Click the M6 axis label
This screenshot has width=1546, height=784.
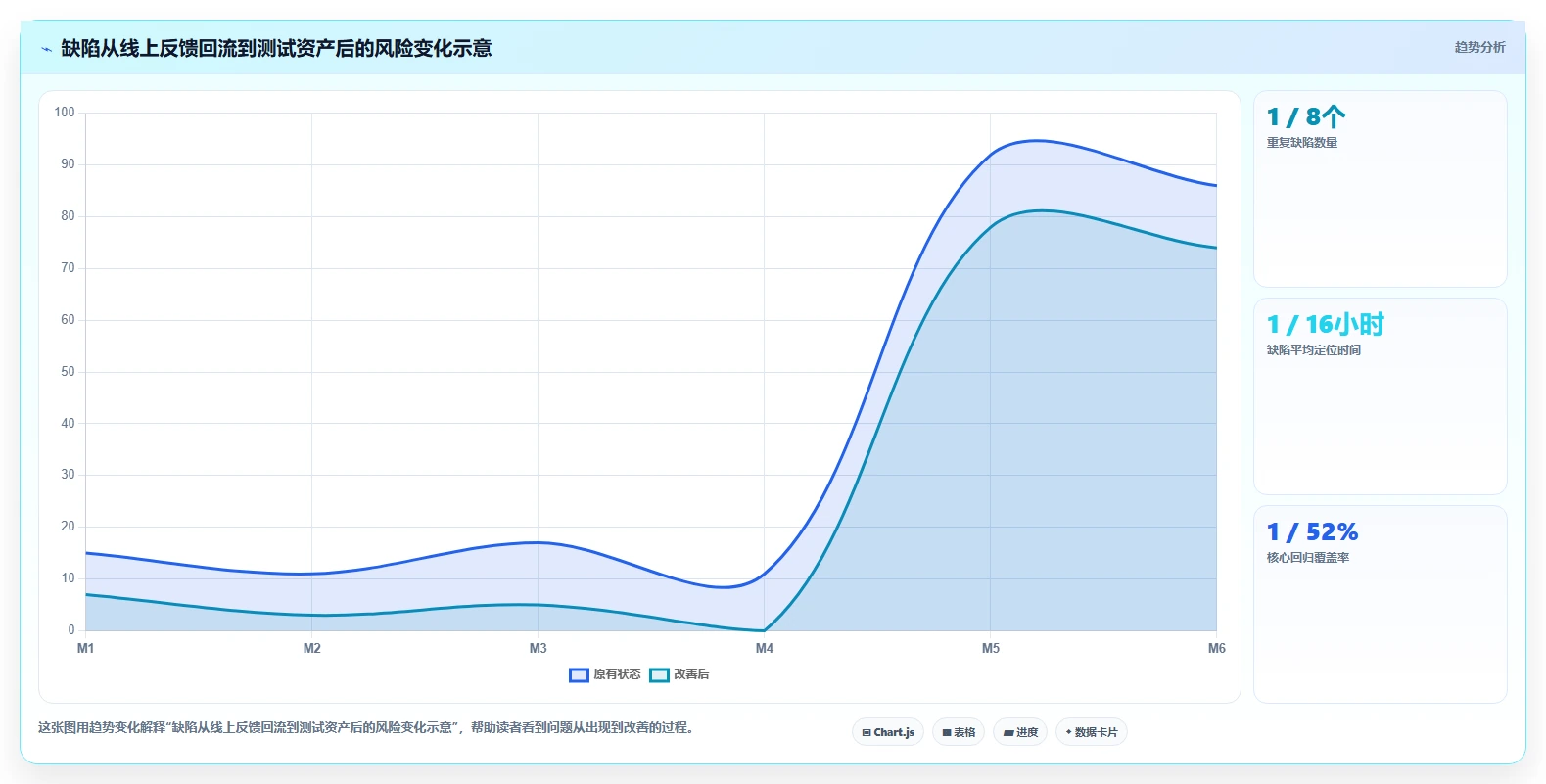click(1217, 648)
